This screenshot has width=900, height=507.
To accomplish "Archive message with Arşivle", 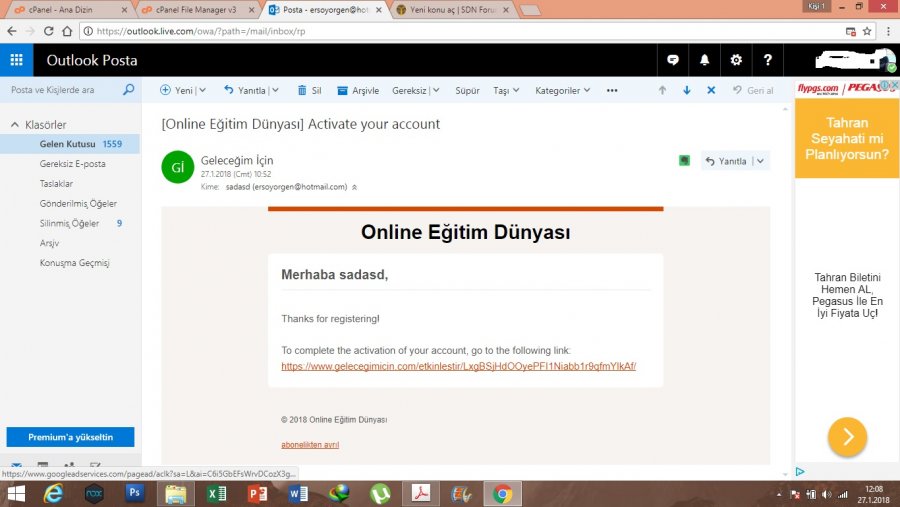I will [x=358, y=90].
